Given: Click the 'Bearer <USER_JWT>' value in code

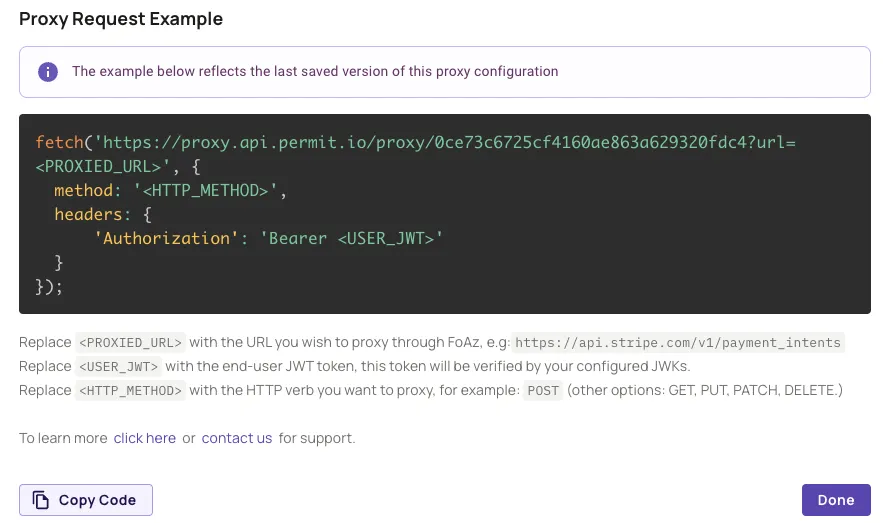Looking at the screenshot, I should pos(352,238).
